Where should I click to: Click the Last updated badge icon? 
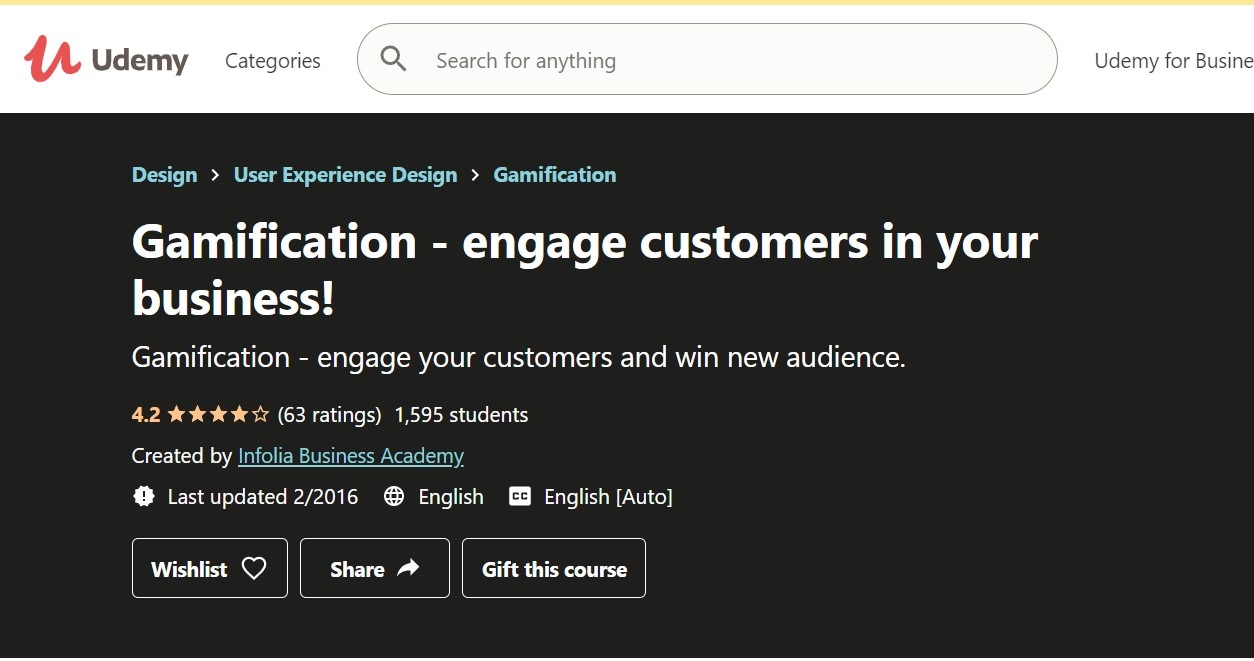tap(144, 497)
